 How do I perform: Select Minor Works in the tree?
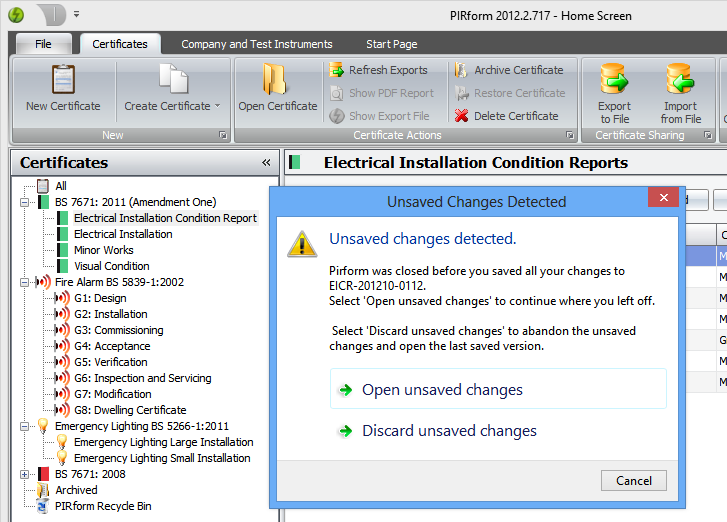(x=103, y=250)
